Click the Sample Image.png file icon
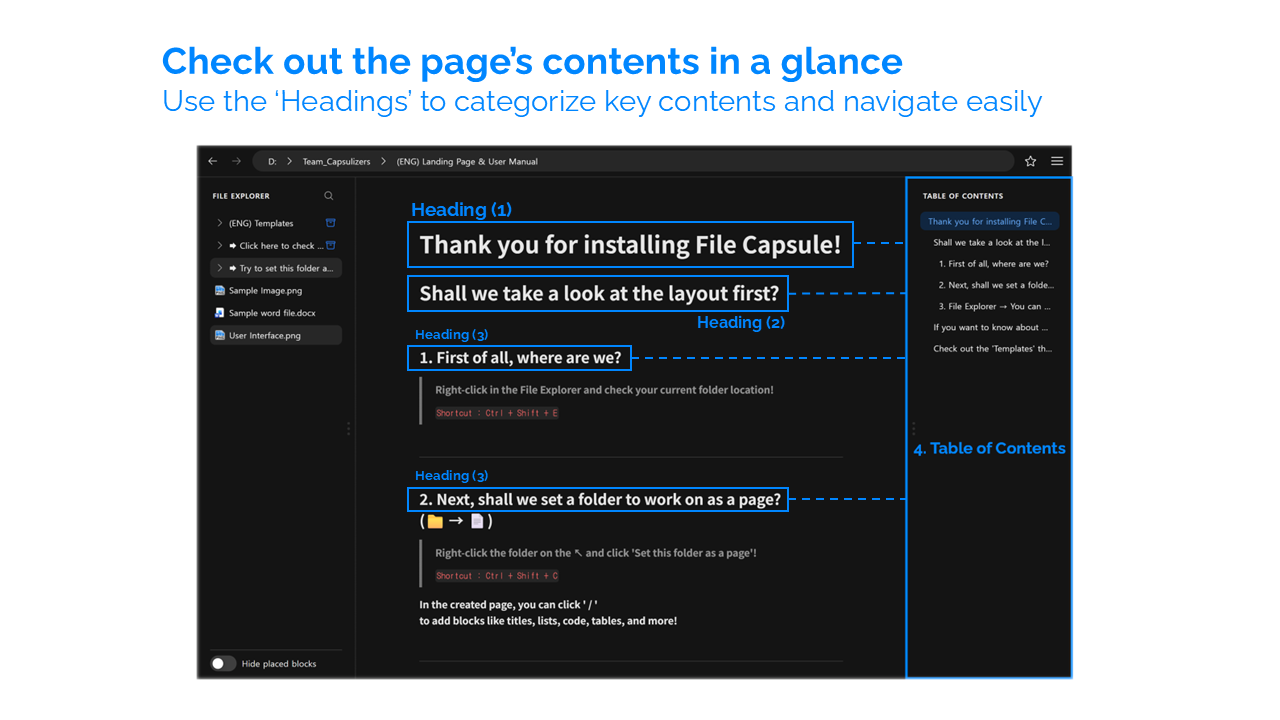Image resolution: width=1280 pixels, height=720 pixels. (220, 290)
